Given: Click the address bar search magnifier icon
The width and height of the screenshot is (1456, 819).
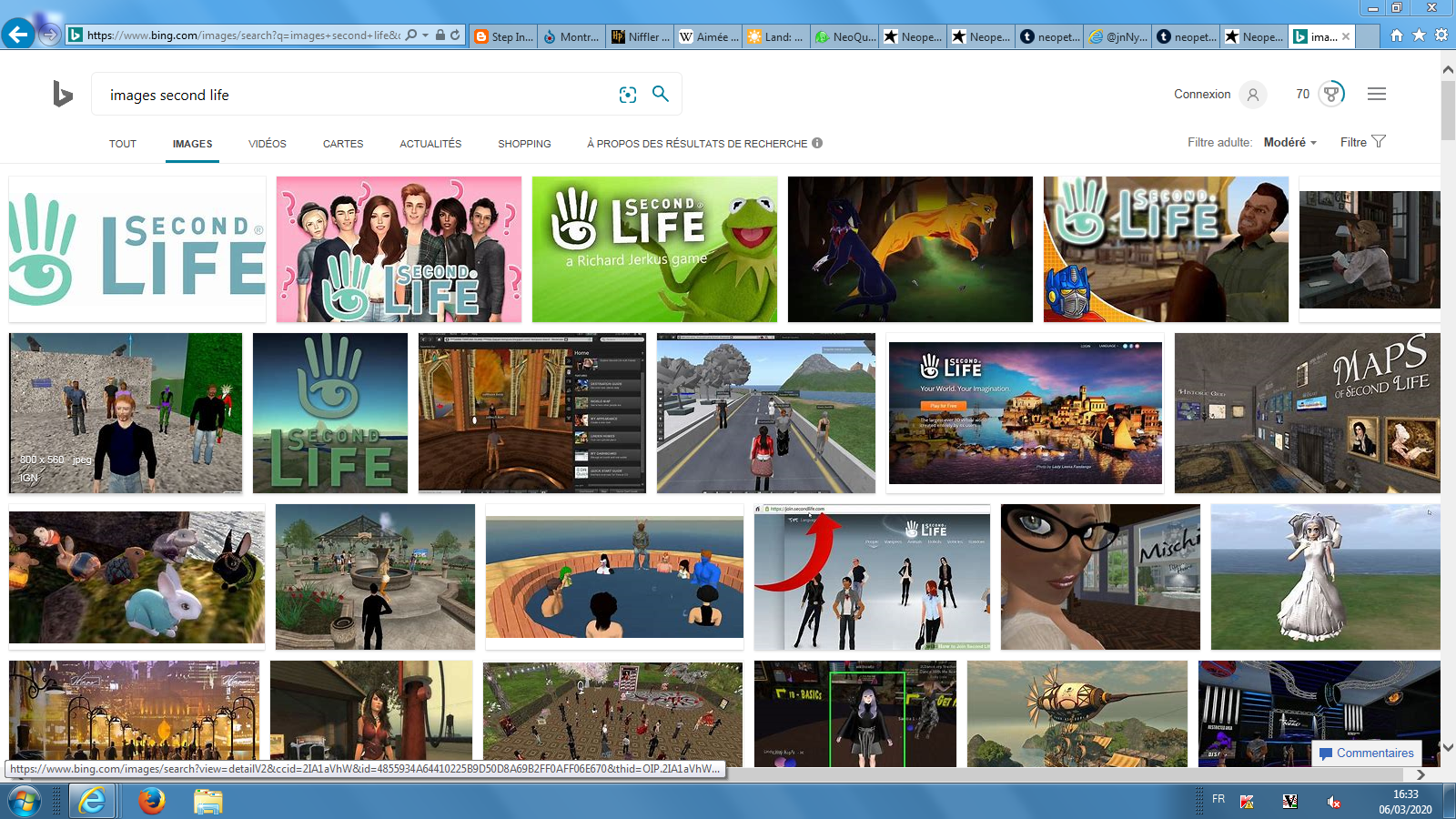Looking at the screenshot, I should click(411, 35).
